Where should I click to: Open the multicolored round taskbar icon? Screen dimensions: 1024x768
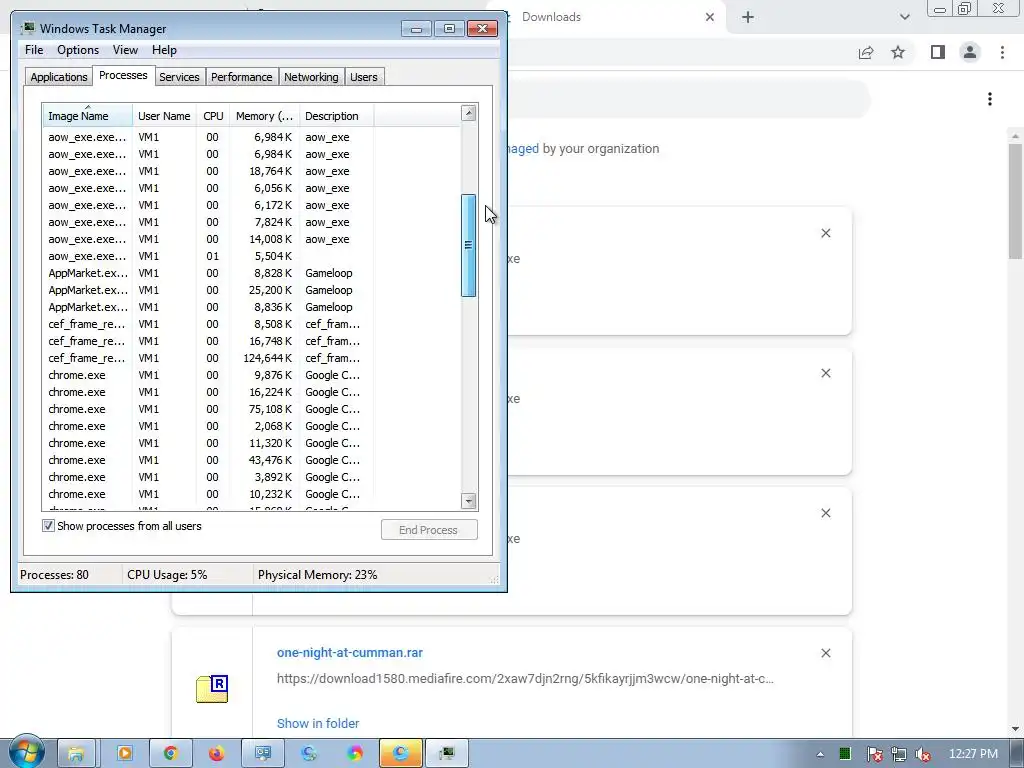pos(355,754)
